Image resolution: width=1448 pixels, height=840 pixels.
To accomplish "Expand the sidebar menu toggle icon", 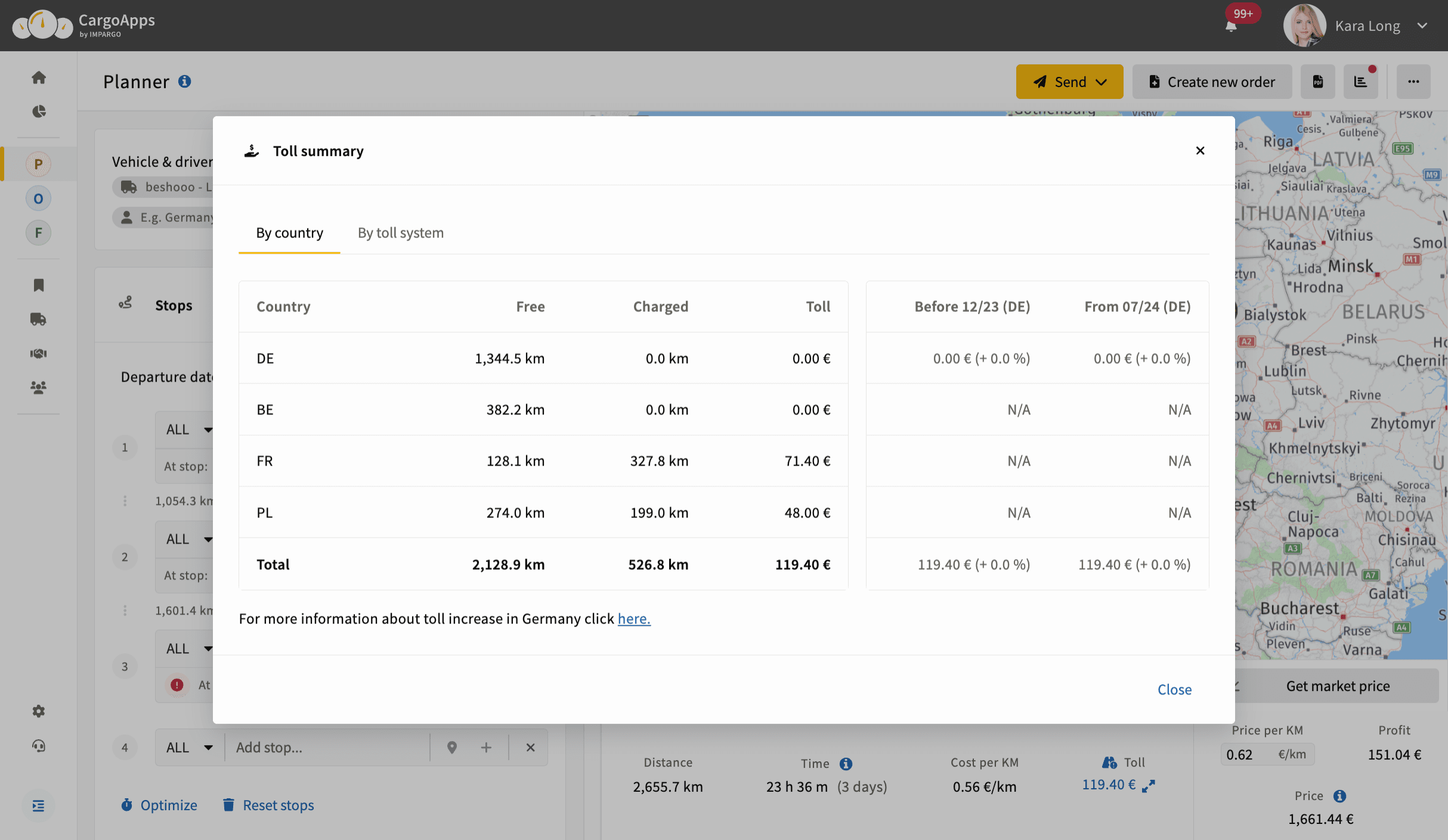I will [x=39, y=806].
